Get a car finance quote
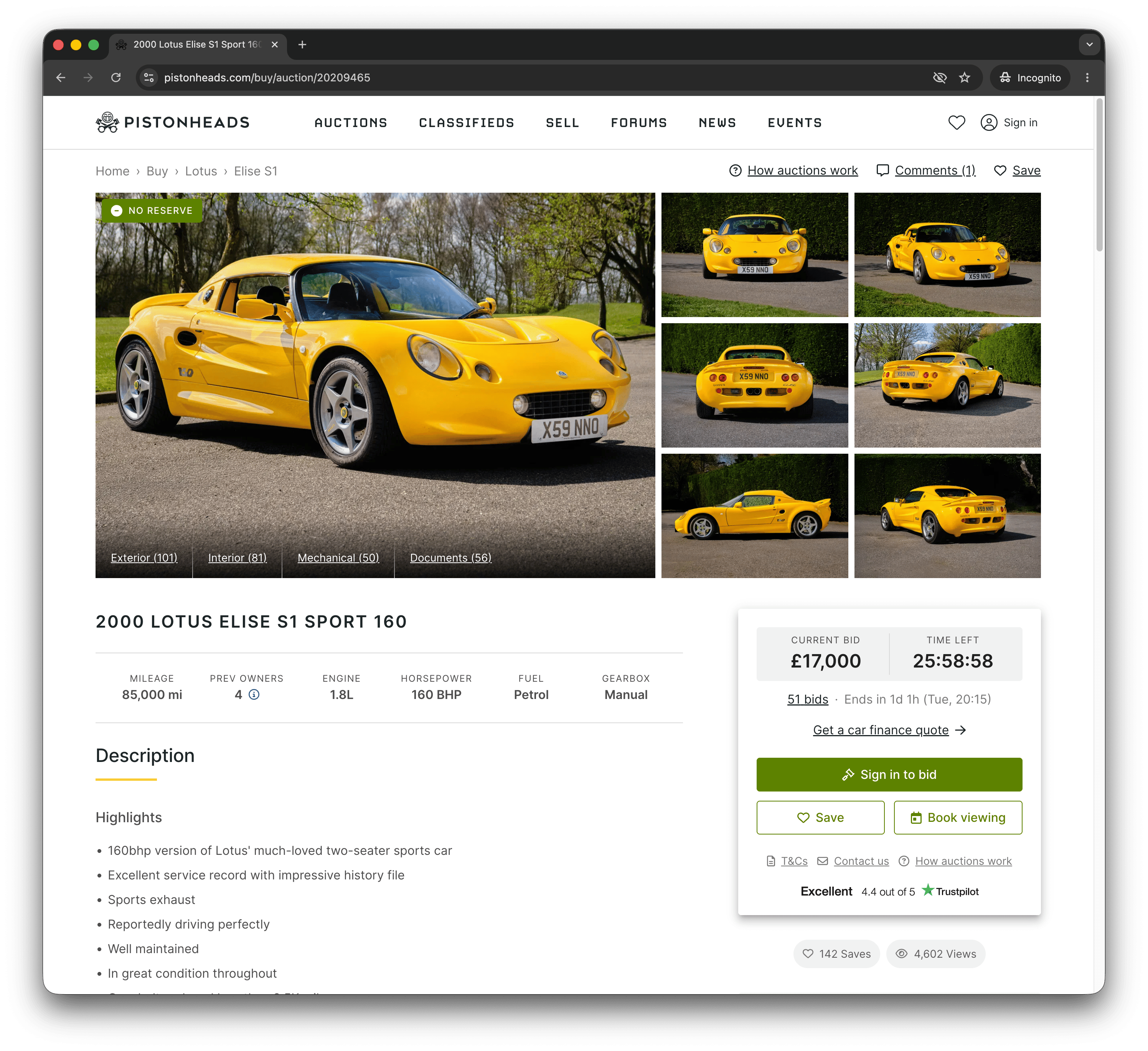The width and height of the screenshot is (1148, 1051). pos(880,730)
